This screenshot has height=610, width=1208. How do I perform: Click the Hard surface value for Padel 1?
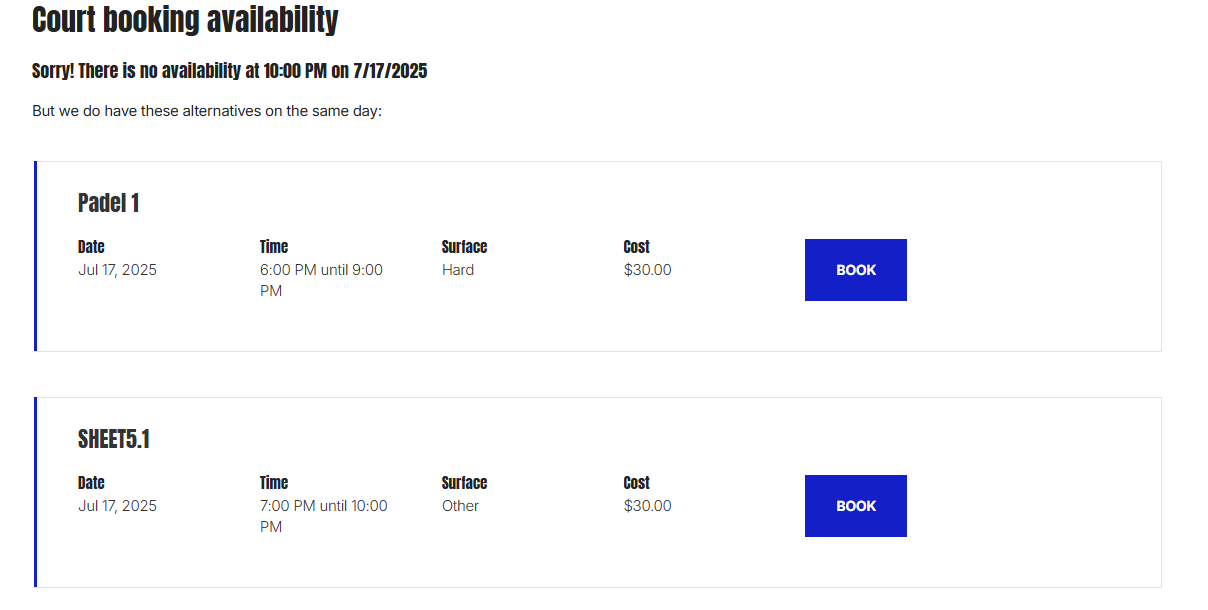click(x=458, y=270)
